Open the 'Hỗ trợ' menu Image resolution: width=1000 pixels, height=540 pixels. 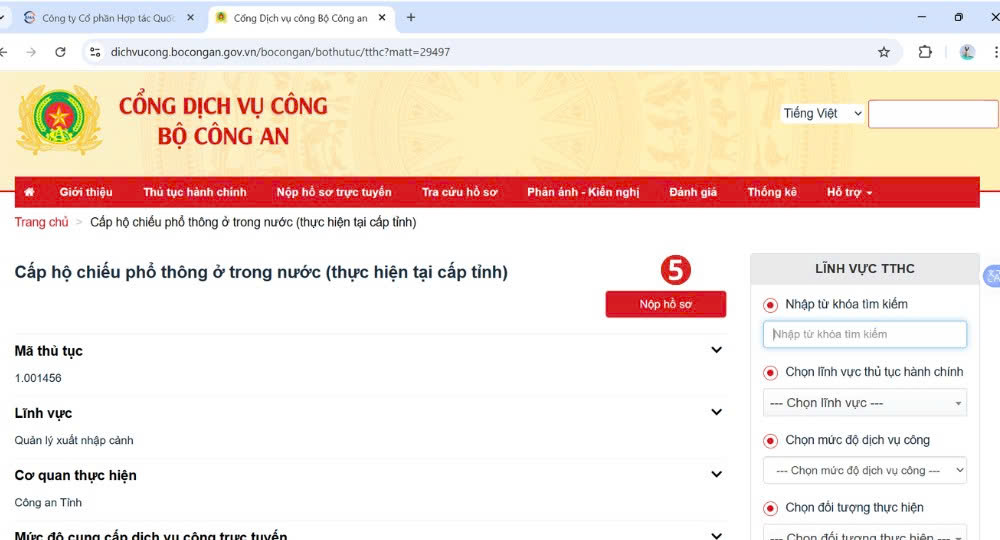pos(849,192)
